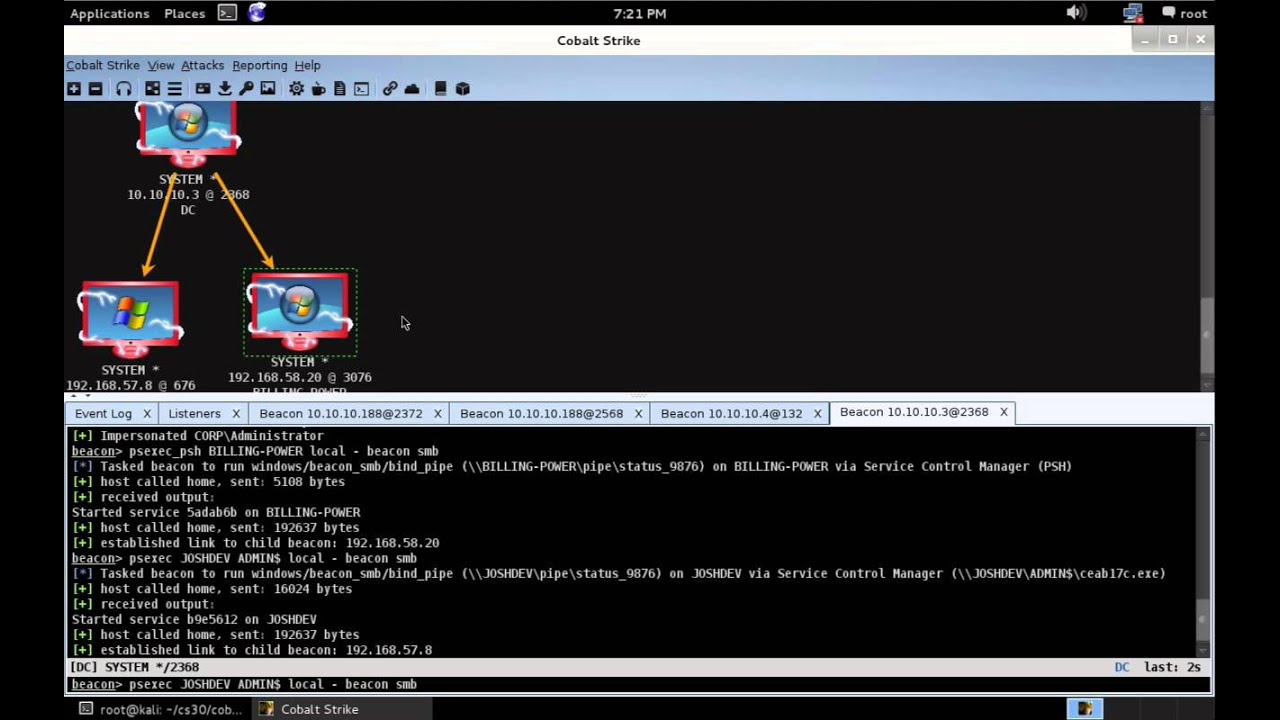Click the 'Started service 5adab6b on BILLING-POWER' line
This screenshot has width=1280, height=720.
pos(216,512)
